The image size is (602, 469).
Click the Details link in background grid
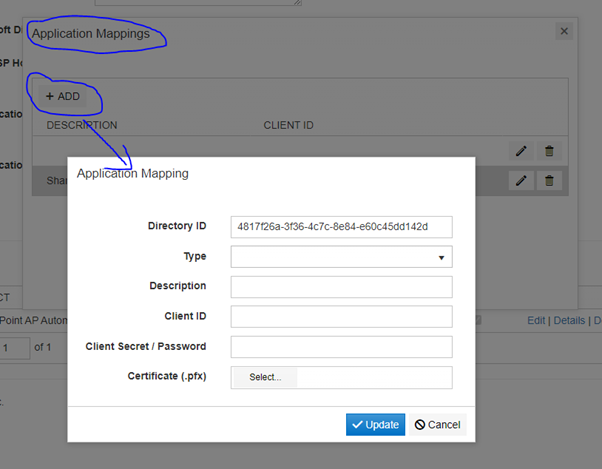[x=569, y=321]
